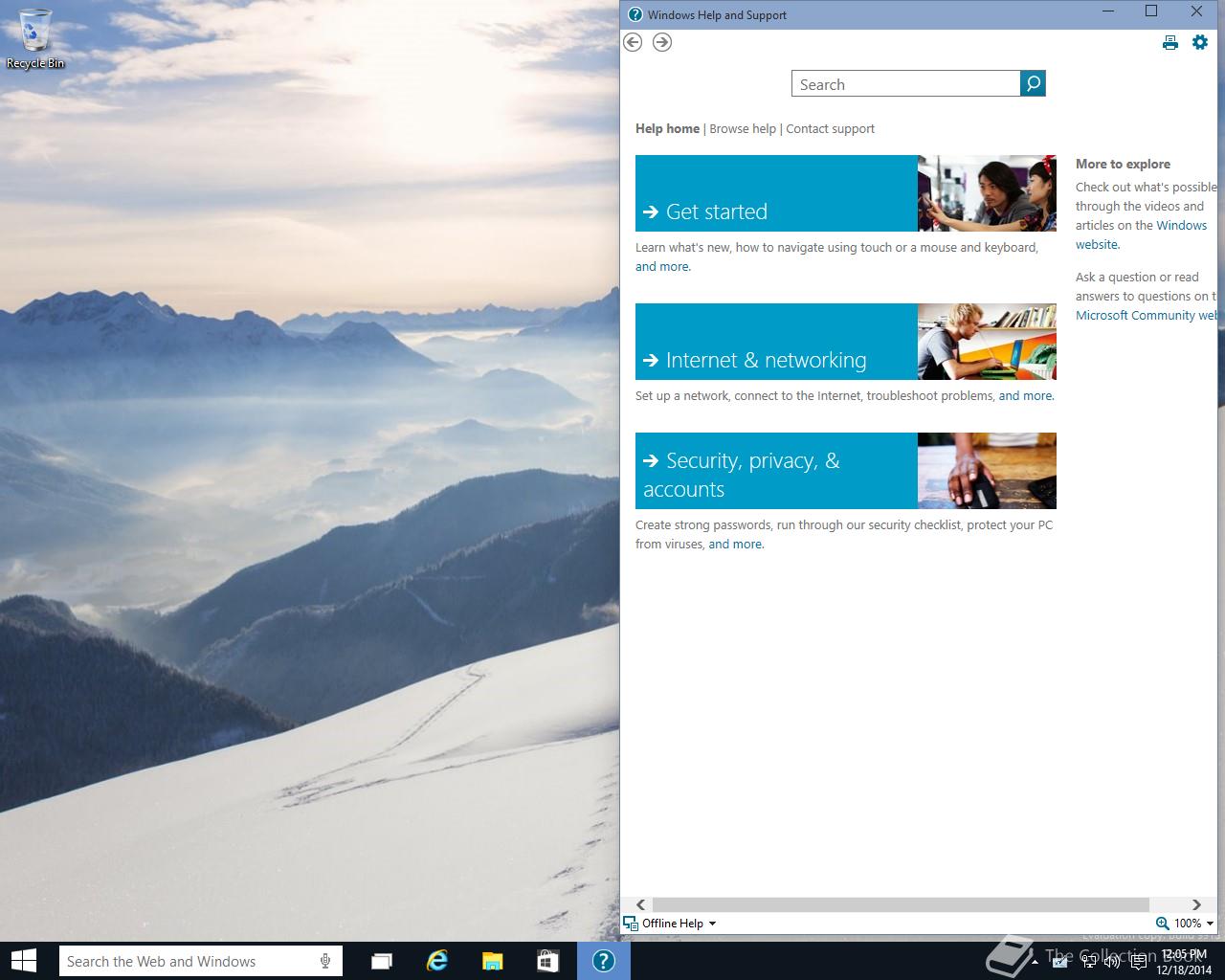Click the volume speaker tray icon

[x=1111, y=962]
